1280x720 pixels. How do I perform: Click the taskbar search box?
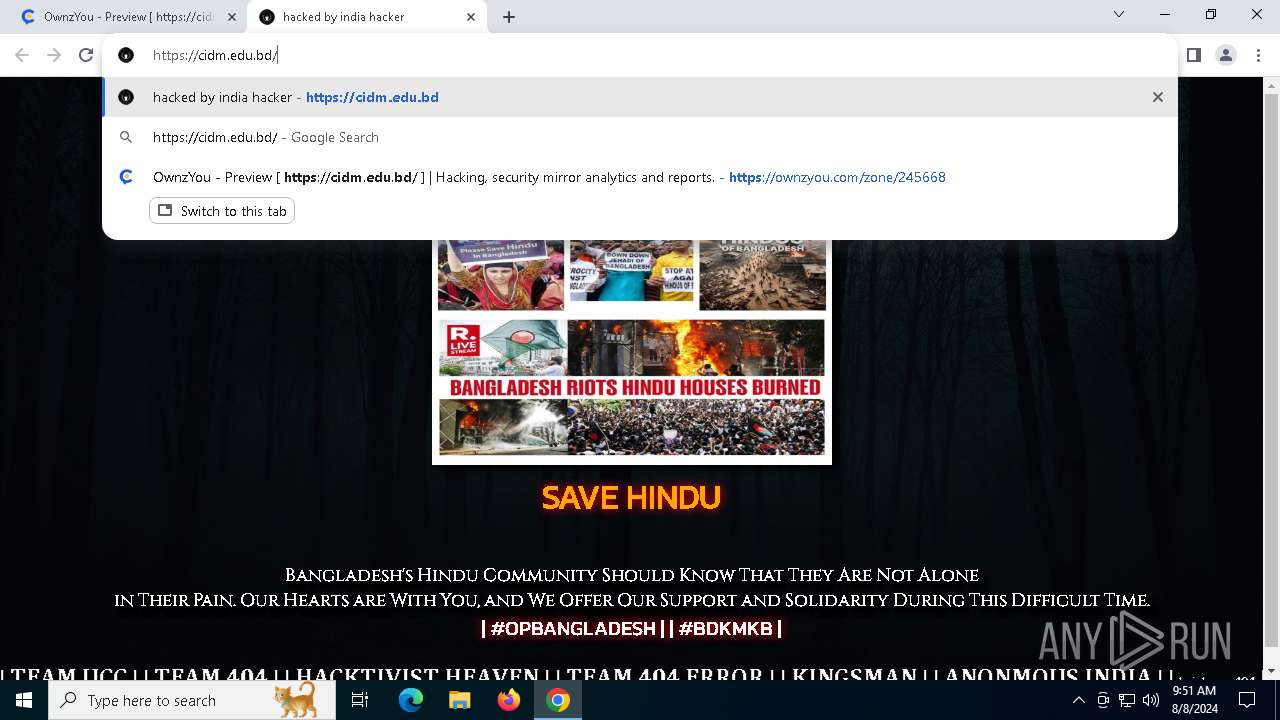[x=193, y=700]
